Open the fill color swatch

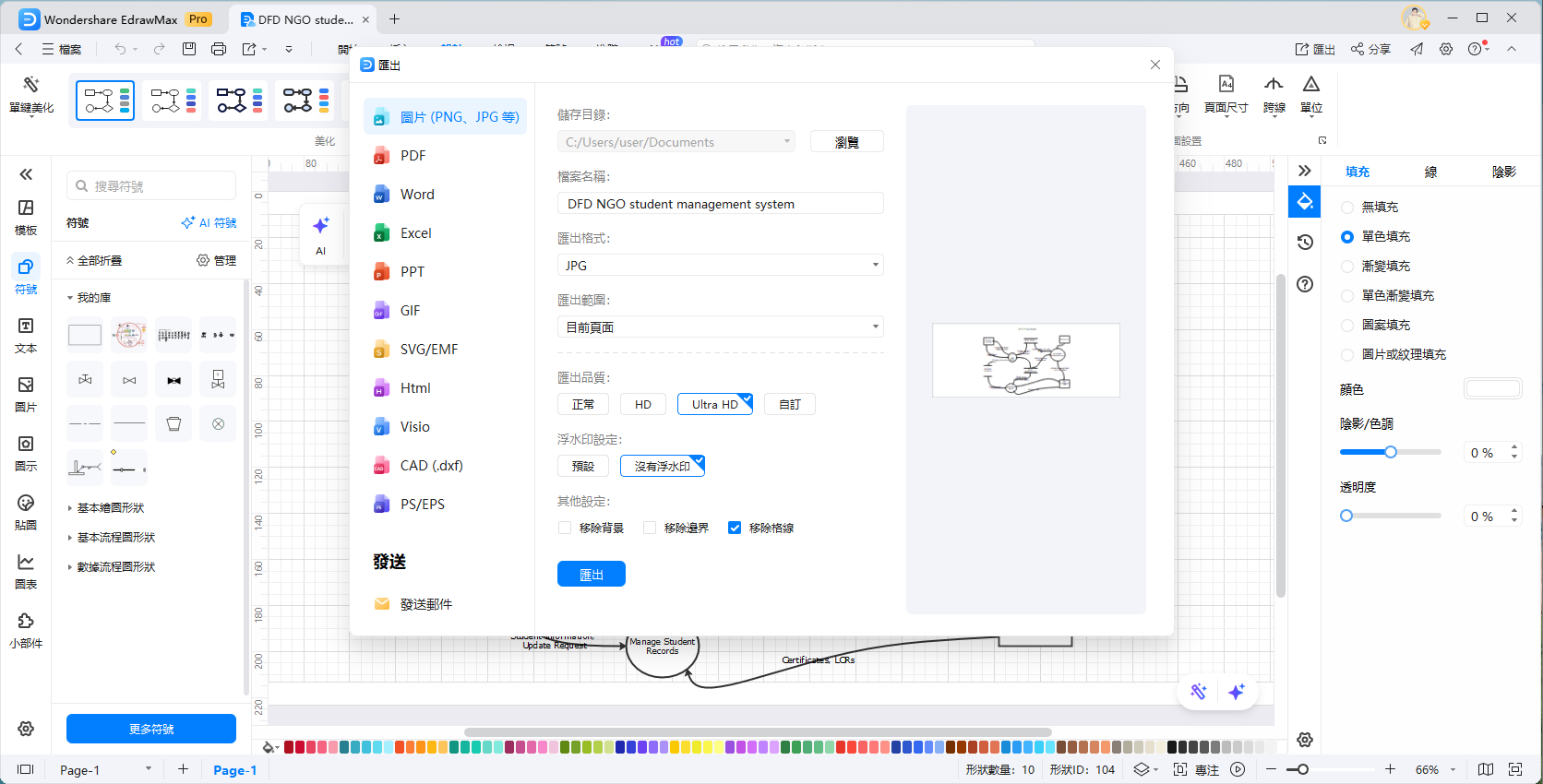click(1493, 389)
